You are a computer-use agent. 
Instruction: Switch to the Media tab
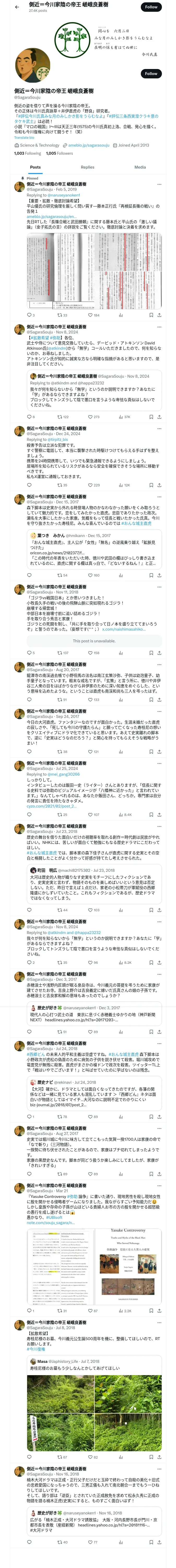(140, 167)
